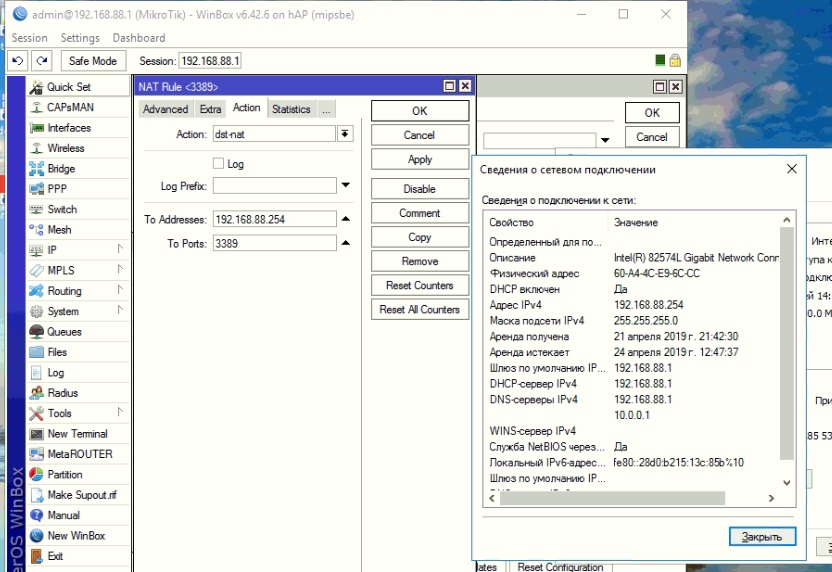Expand the Routing submenu in sidebar
The image size is (832, 572).
click(x=120, y=290)
